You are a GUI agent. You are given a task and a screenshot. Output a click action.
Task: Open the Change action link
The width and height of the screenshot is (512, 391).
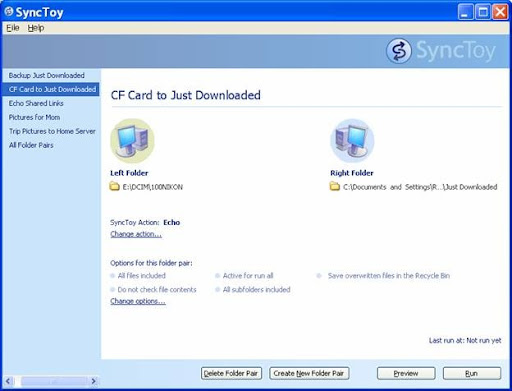(x=136, y=234)
